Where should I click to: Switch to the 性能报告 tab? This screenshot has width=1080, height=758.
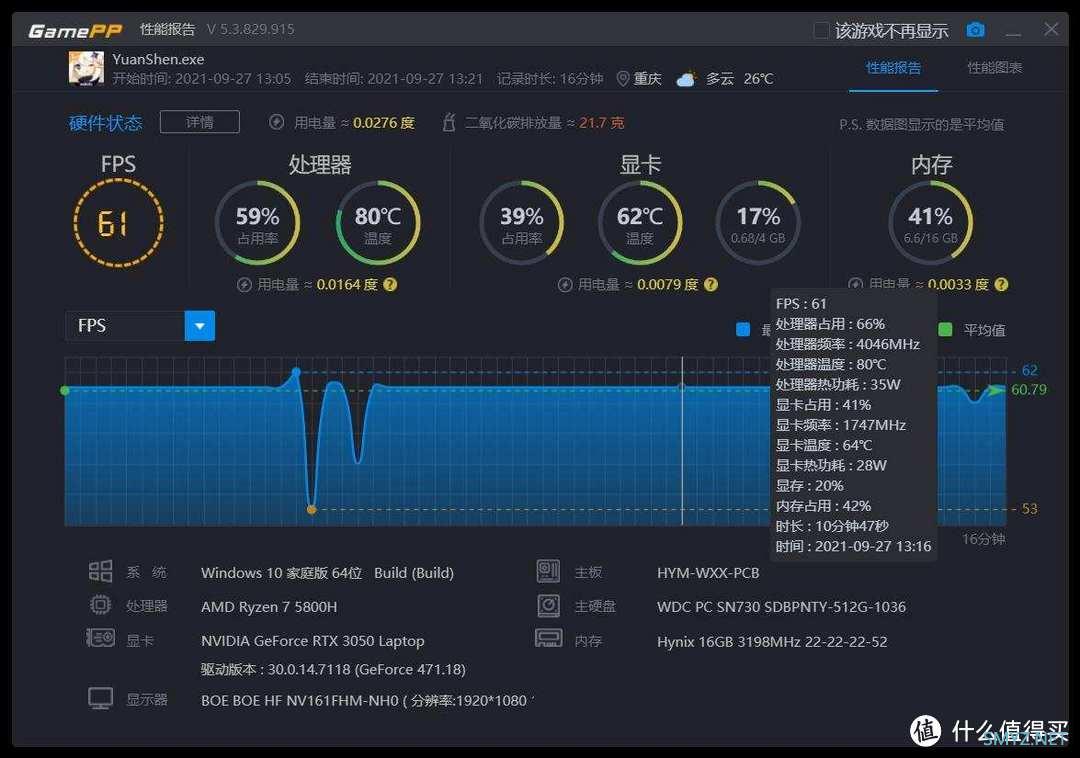893,67
